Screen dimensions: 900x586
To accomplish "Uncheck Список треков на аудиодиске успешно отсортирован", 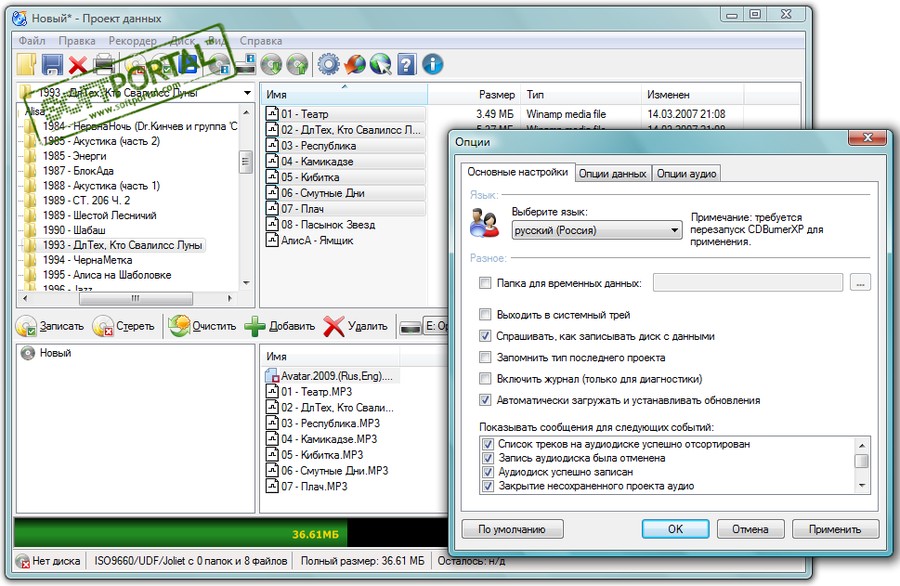I will 488,444.
